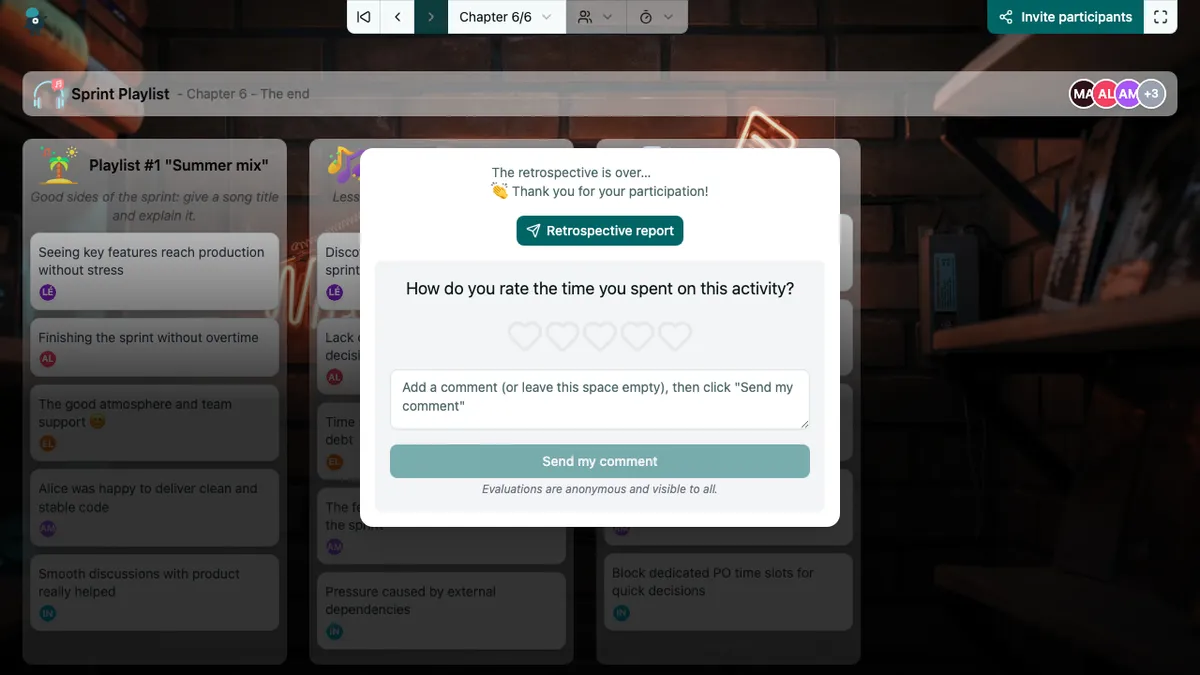Open the +3 additional participants badge
1200x675 pixels.
(x=1152, y=94)
